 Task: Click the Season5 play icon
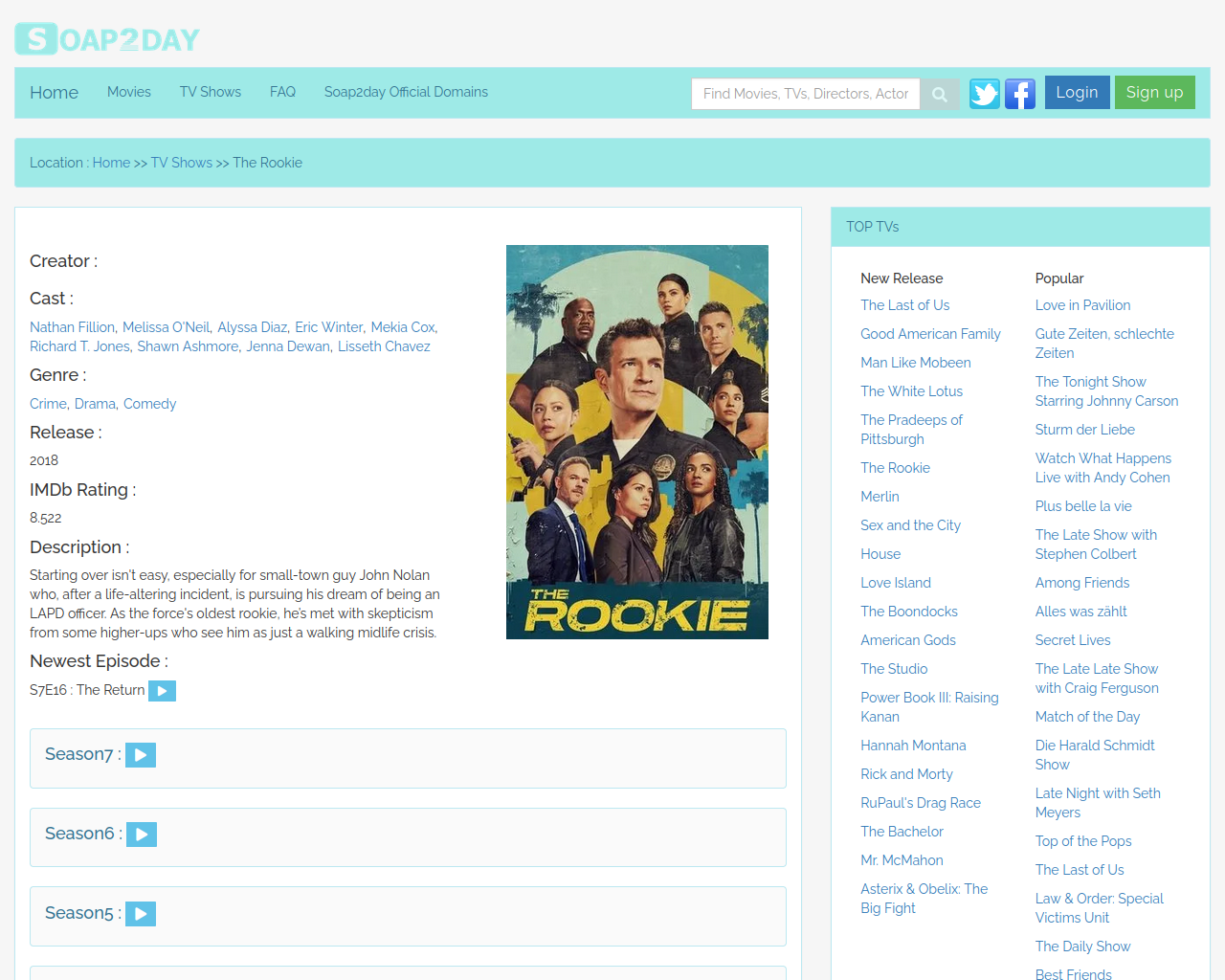tap(141, 914)
